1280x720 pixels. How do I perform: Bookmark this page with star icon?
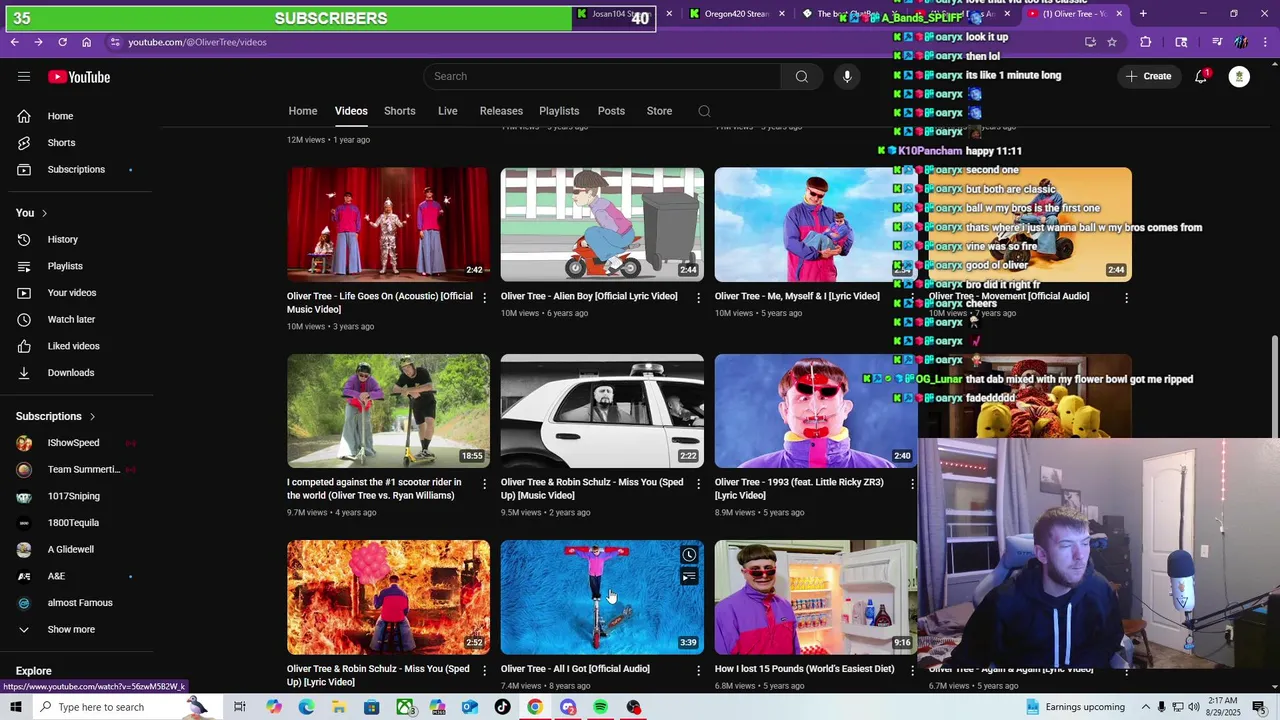pyautogui.click(x=1112, y=42)
